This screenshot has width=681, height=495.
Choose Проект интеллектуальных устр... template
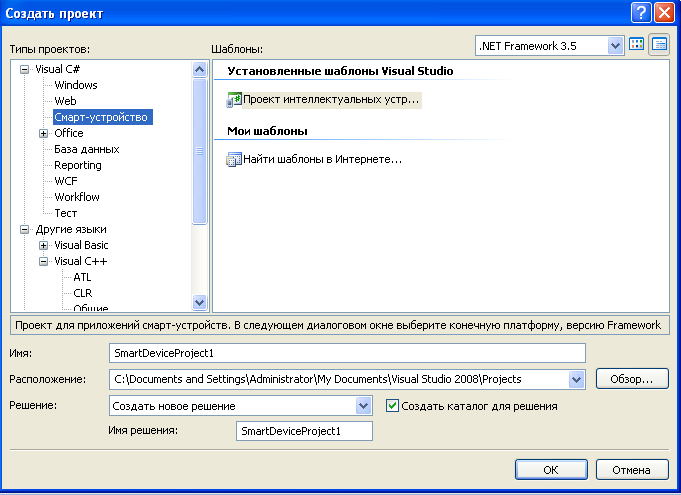click(331, 100)
